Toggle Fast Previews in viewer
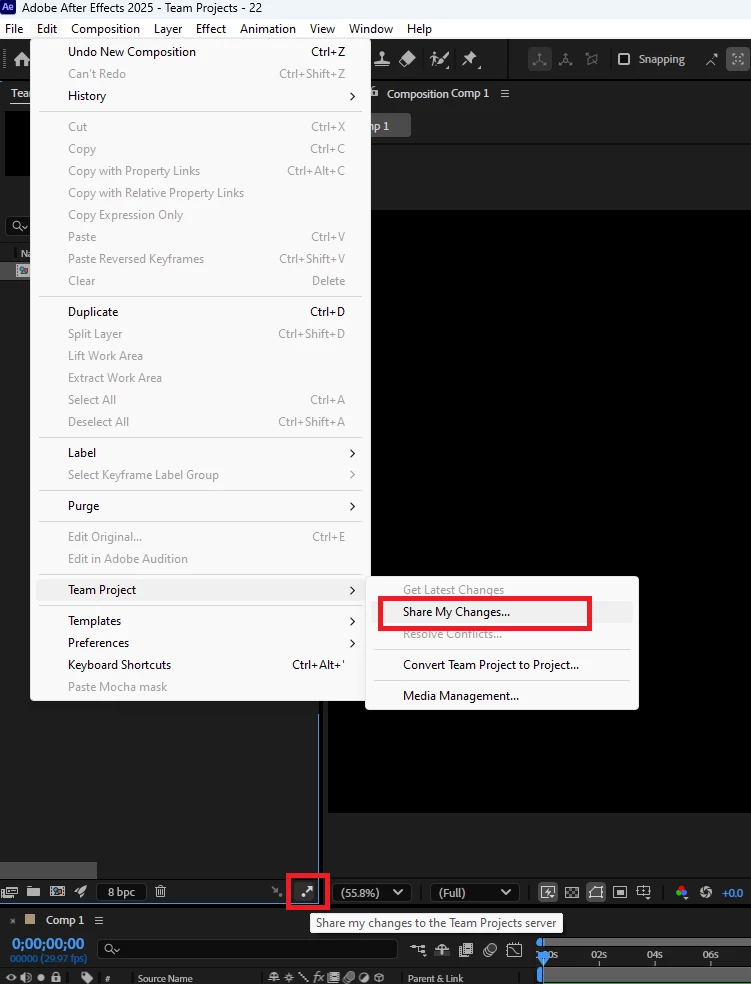Image resolution: width=751 pixels, height=984 pixels. (x=548, y=892)
